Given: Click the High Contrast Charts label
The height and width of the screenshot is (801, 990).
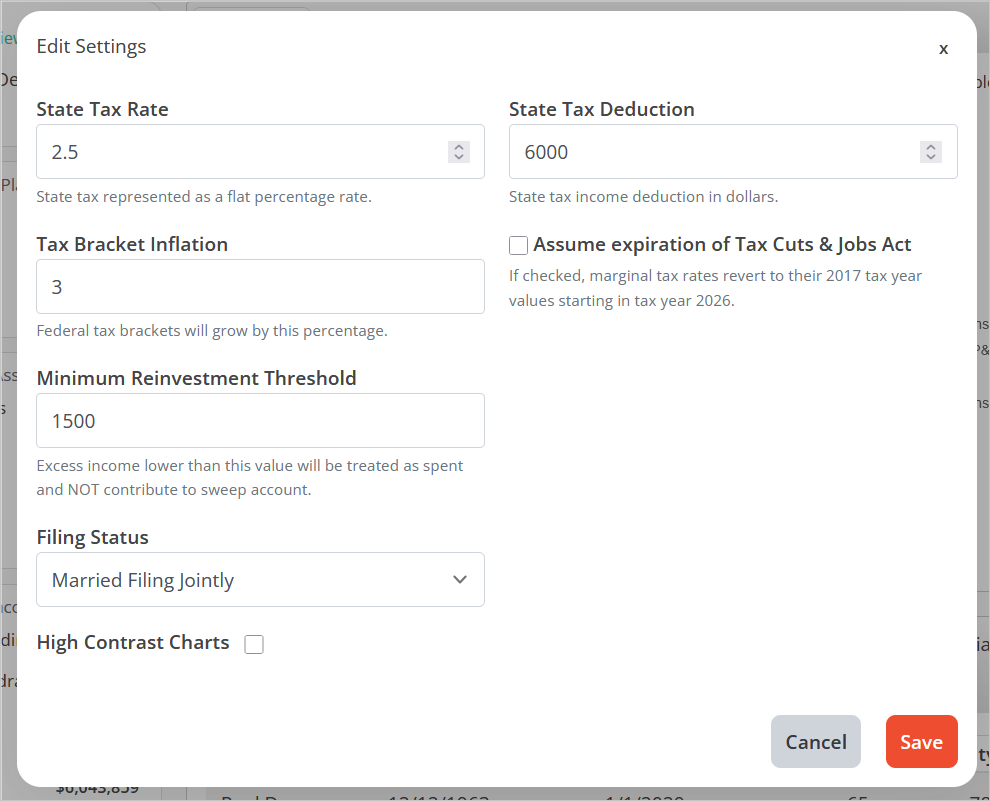Looking at the screenshot, I should (133, 643).
